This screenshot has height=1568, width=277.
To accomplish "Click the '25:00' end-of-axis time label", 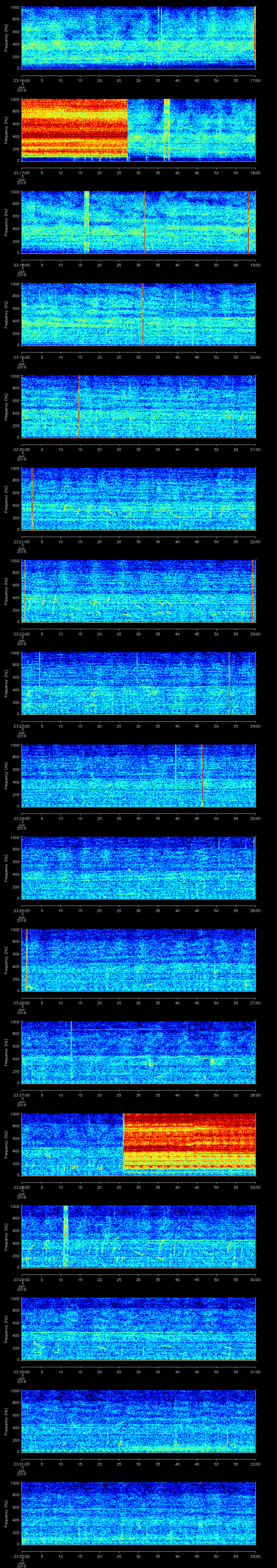I will [256, 819].
